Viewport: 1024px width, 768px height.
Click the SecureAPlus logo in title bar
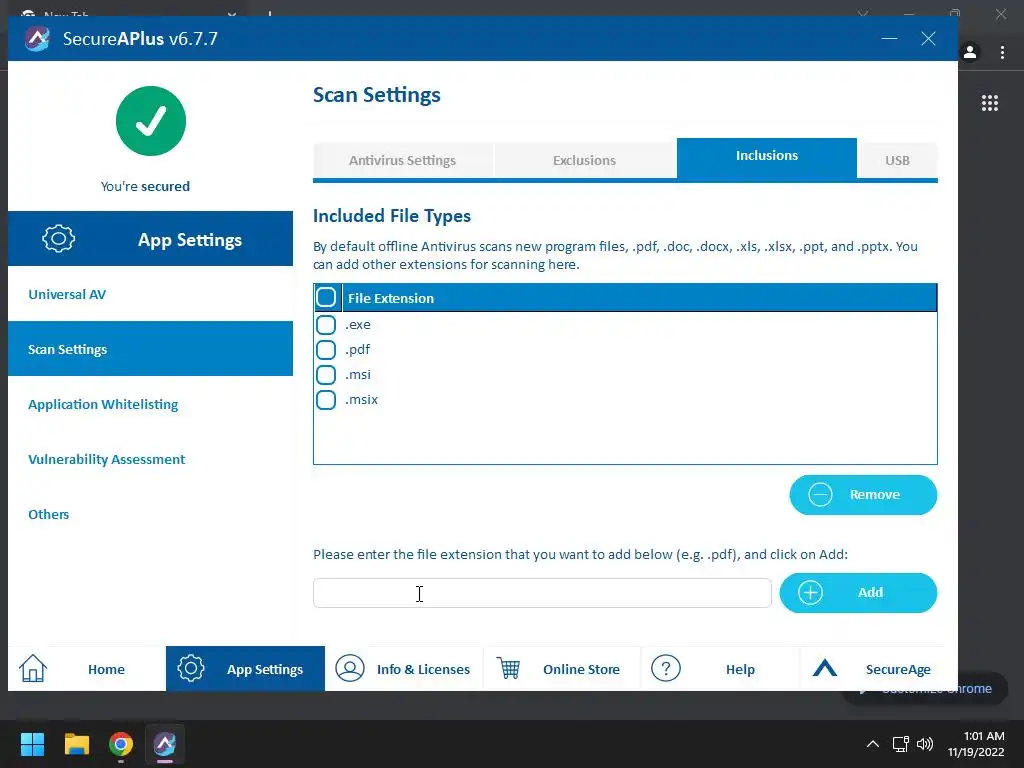pos(37,39)
